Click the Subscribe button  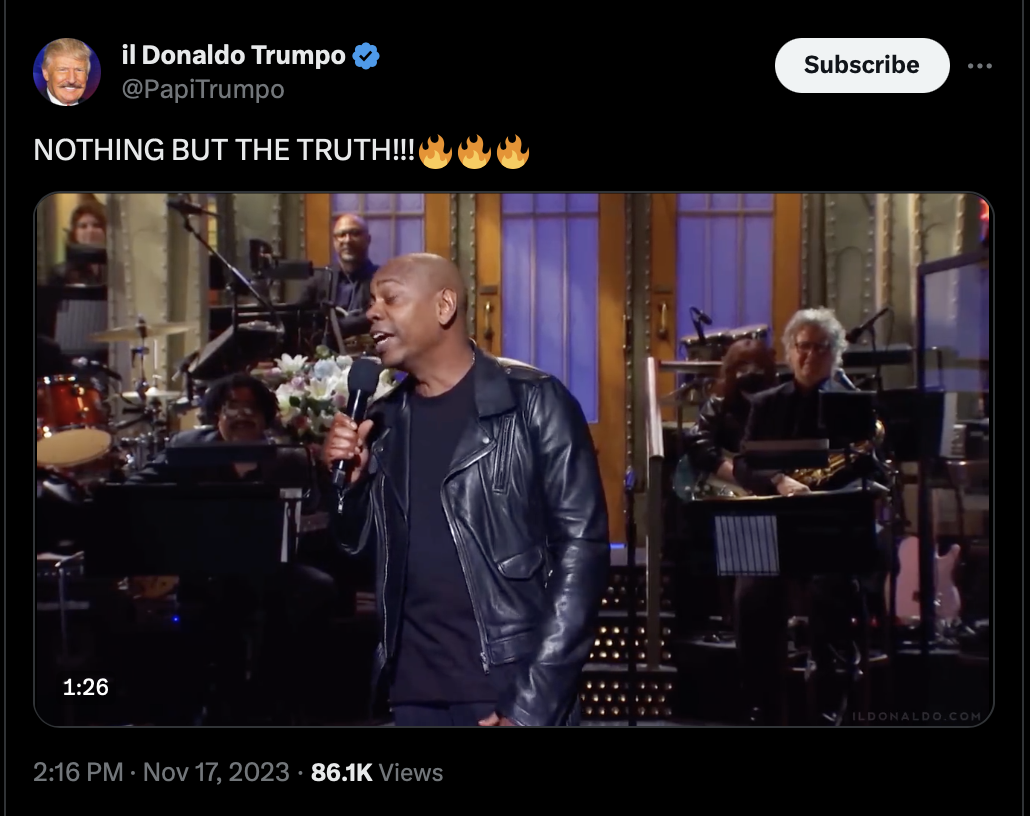coord(862,65)
